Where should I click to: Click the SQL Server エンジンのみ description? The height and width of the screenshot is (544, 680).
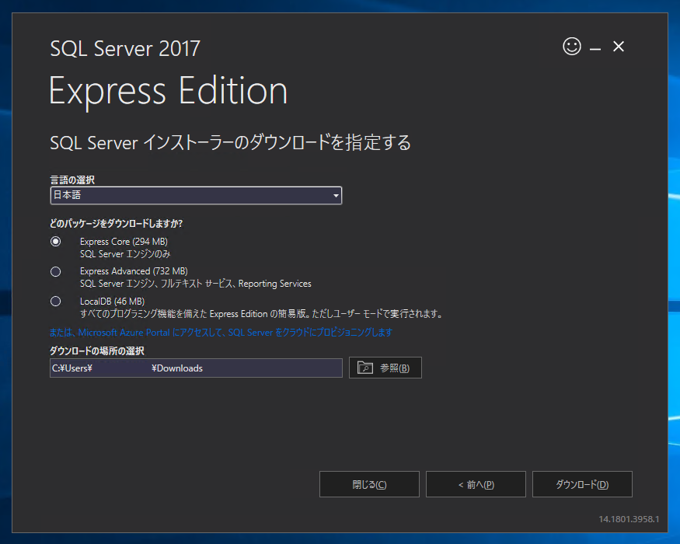coord(125,254)
